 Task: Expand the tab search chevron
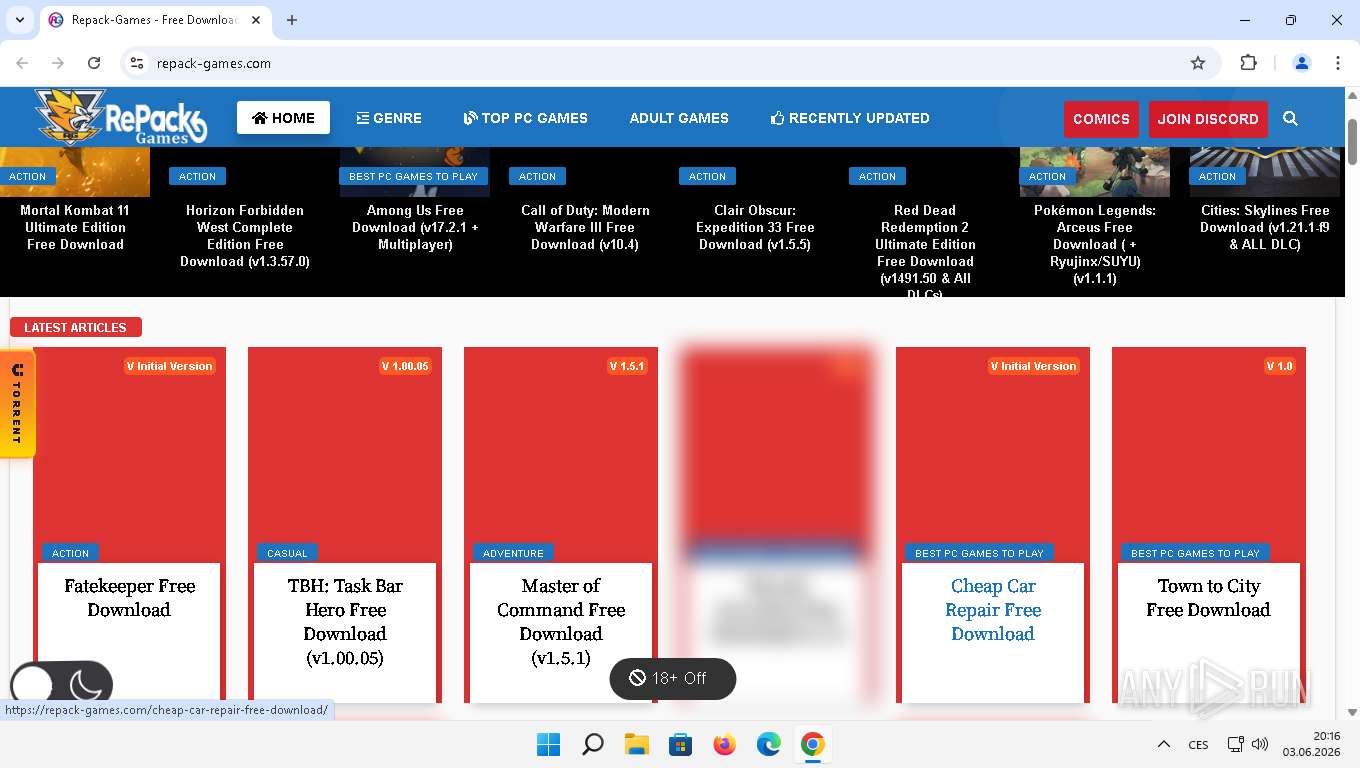(x=19, y=20)
